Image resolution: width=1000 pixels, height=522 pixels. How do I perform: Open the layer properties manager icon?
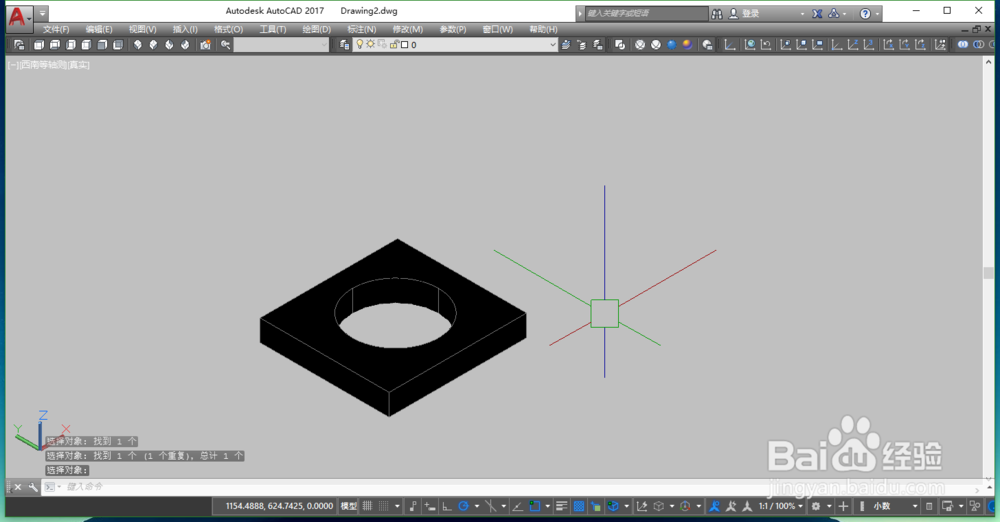344,45
